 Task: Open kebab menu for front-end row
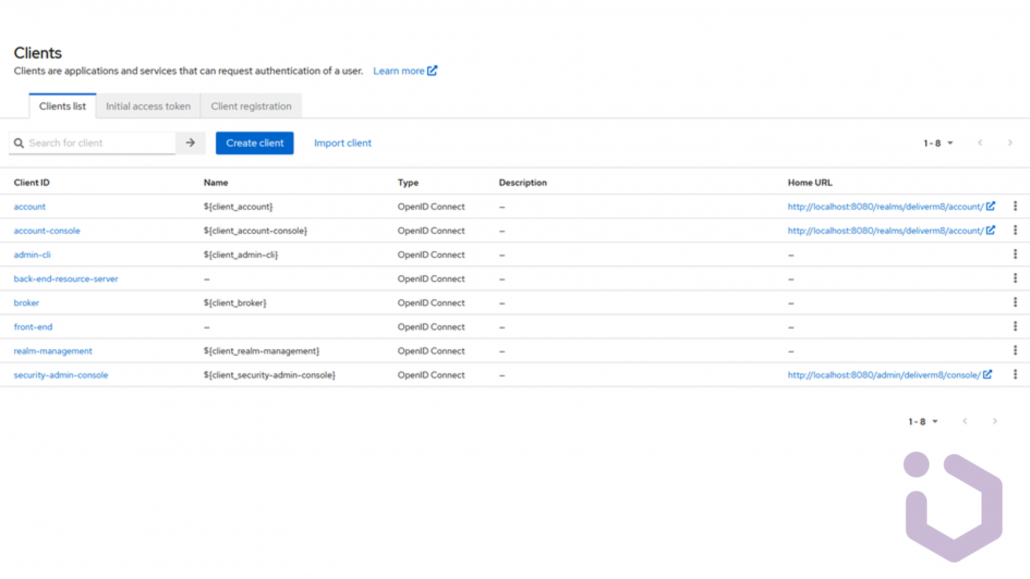(1015, 327)
